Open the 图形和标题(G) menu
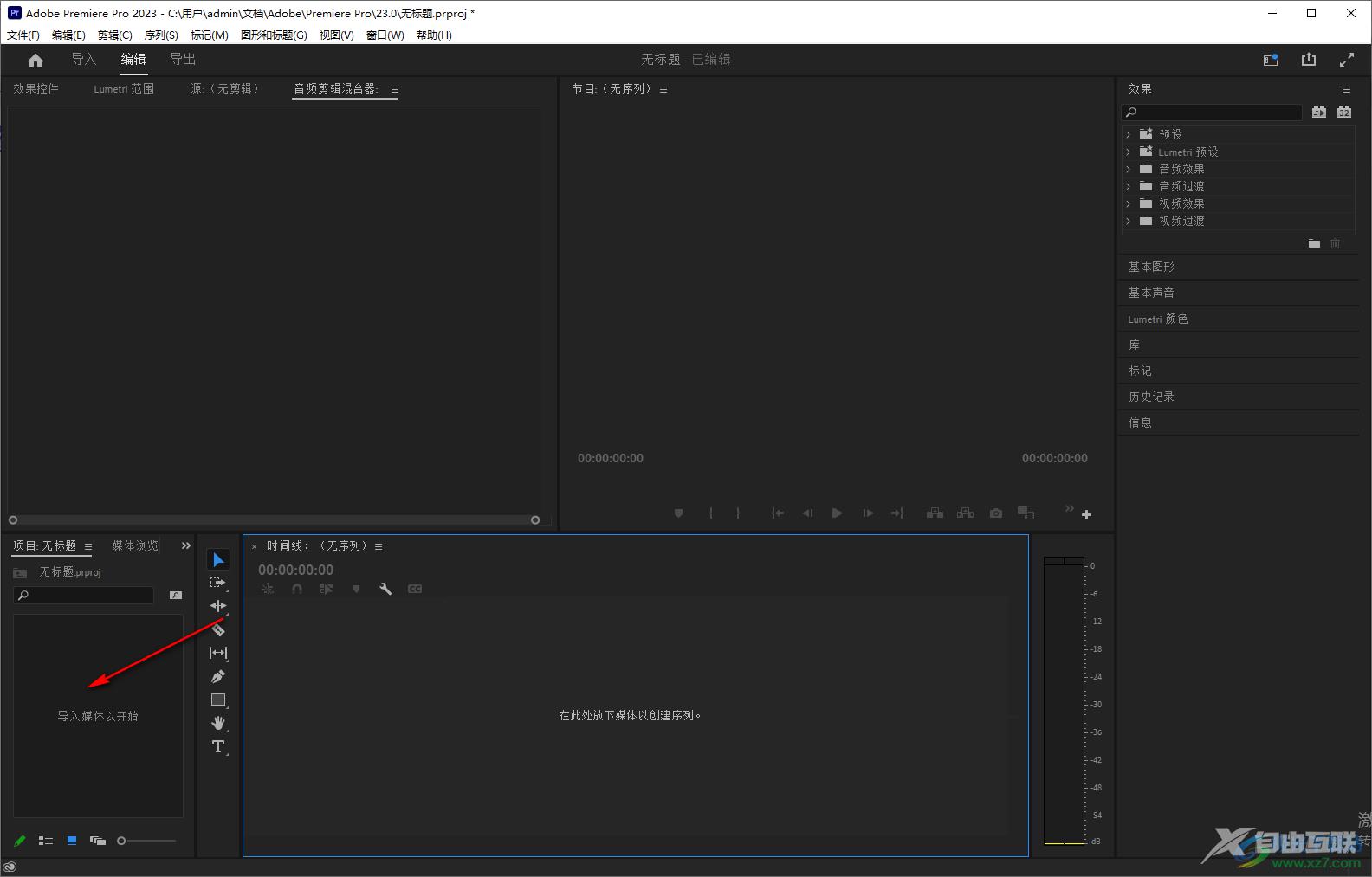Viewport: 1372px width, 877px height. pyautogui.click(x=274, y=35)
